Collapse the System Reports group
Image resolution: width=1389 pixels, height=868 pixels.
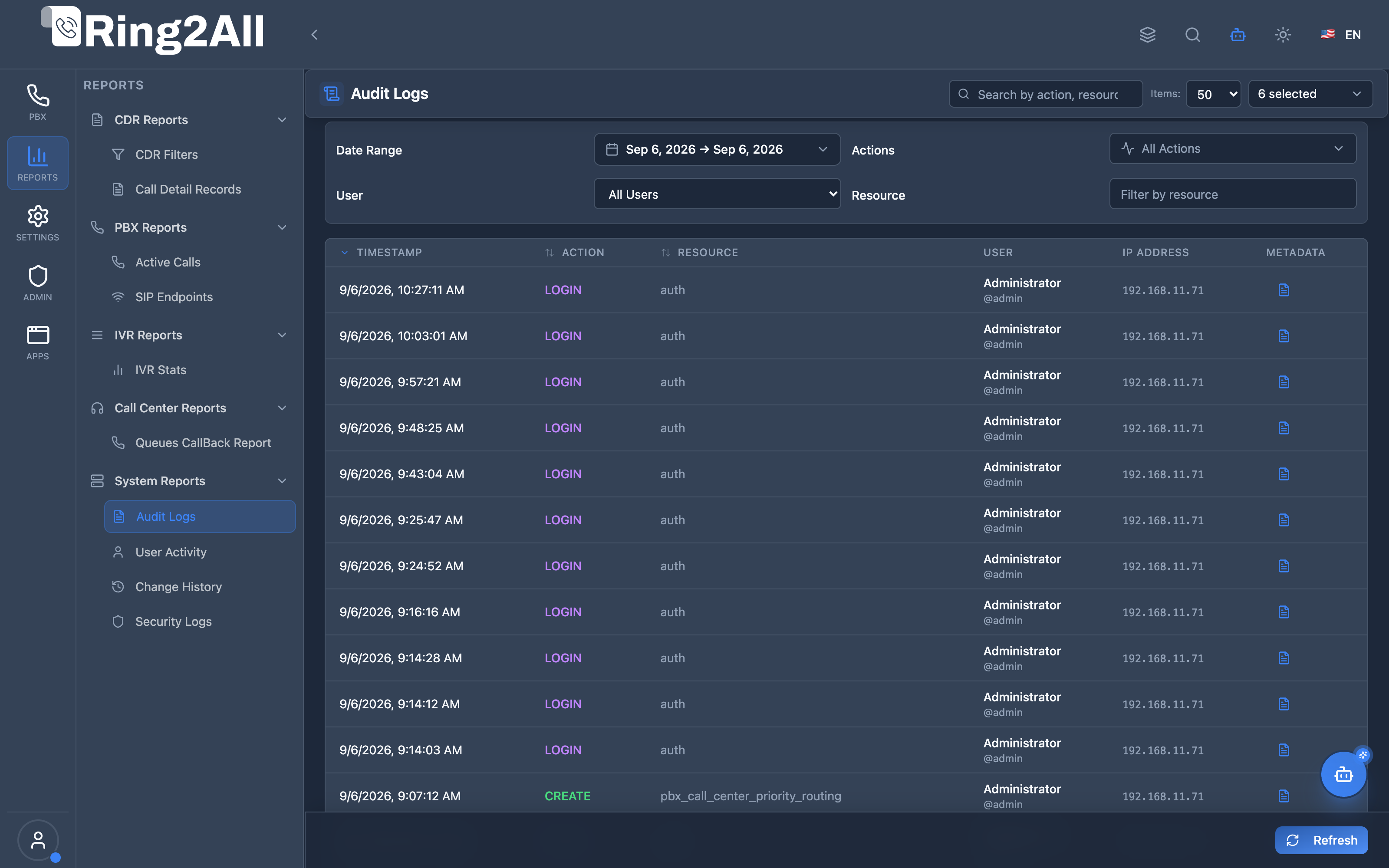pyautogui.click(x=189, y=481)
